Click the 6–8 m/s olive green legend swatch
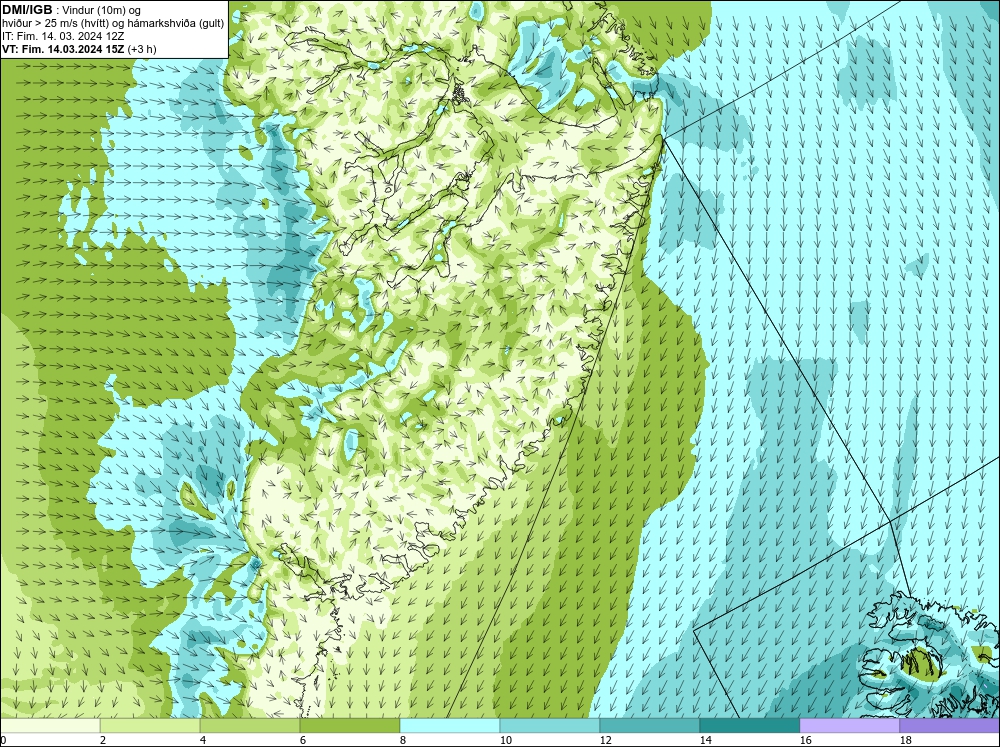The width and height of the screenshot is (1000, 747). pyautogui.click(x=350, y=726)
